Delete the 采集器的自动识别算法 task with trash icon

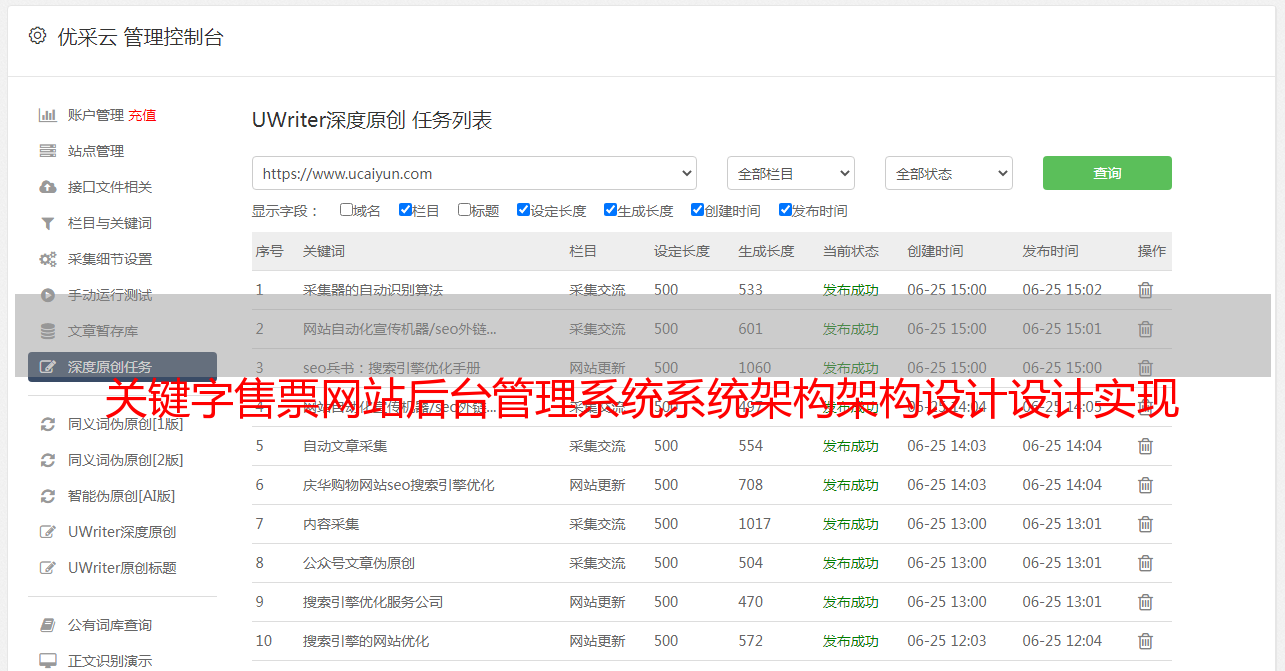click(x=1145, y=290)
